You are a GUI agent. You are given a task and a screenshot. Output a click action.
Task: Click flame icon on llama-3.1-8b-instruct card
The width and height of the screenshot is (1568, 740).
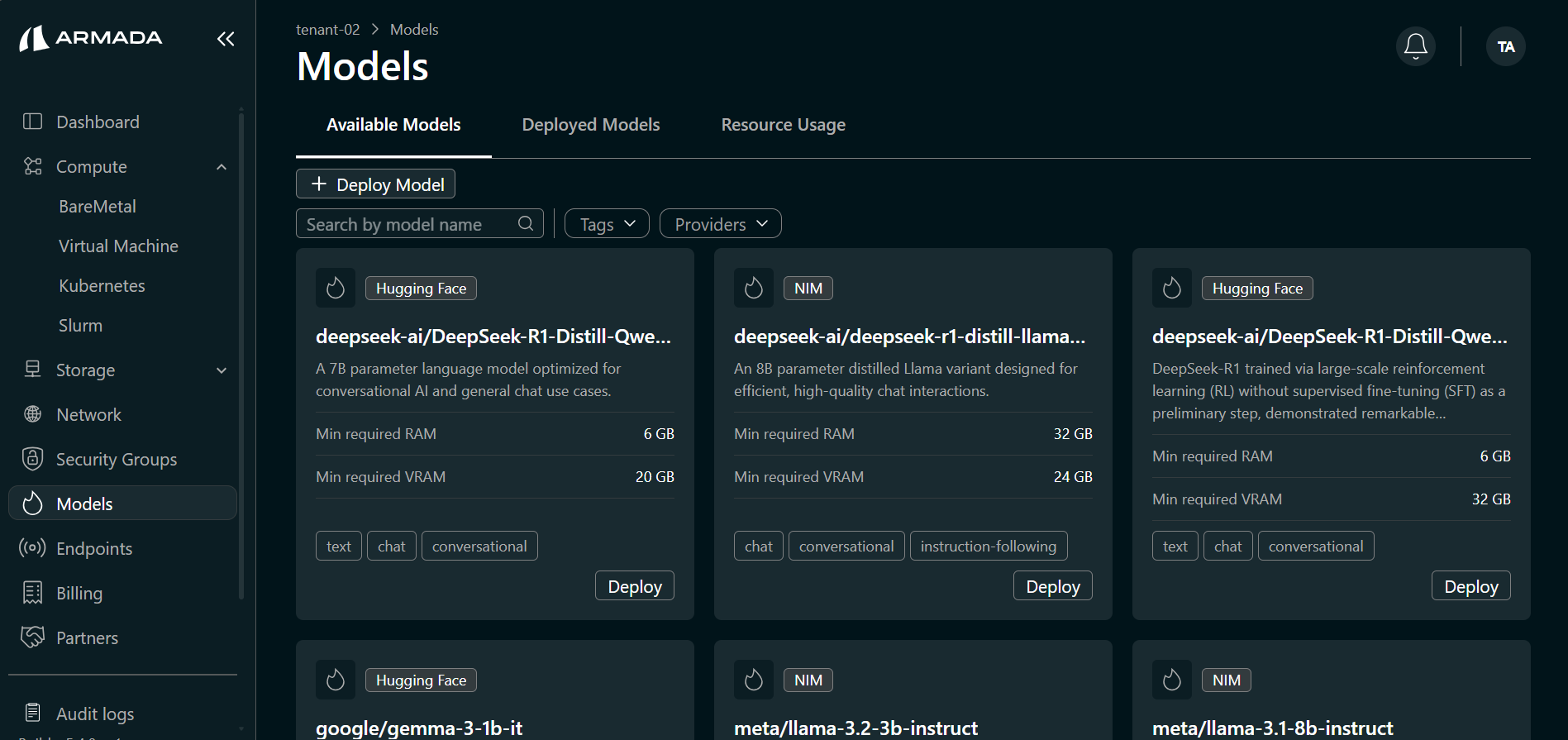coord(1172,680)
